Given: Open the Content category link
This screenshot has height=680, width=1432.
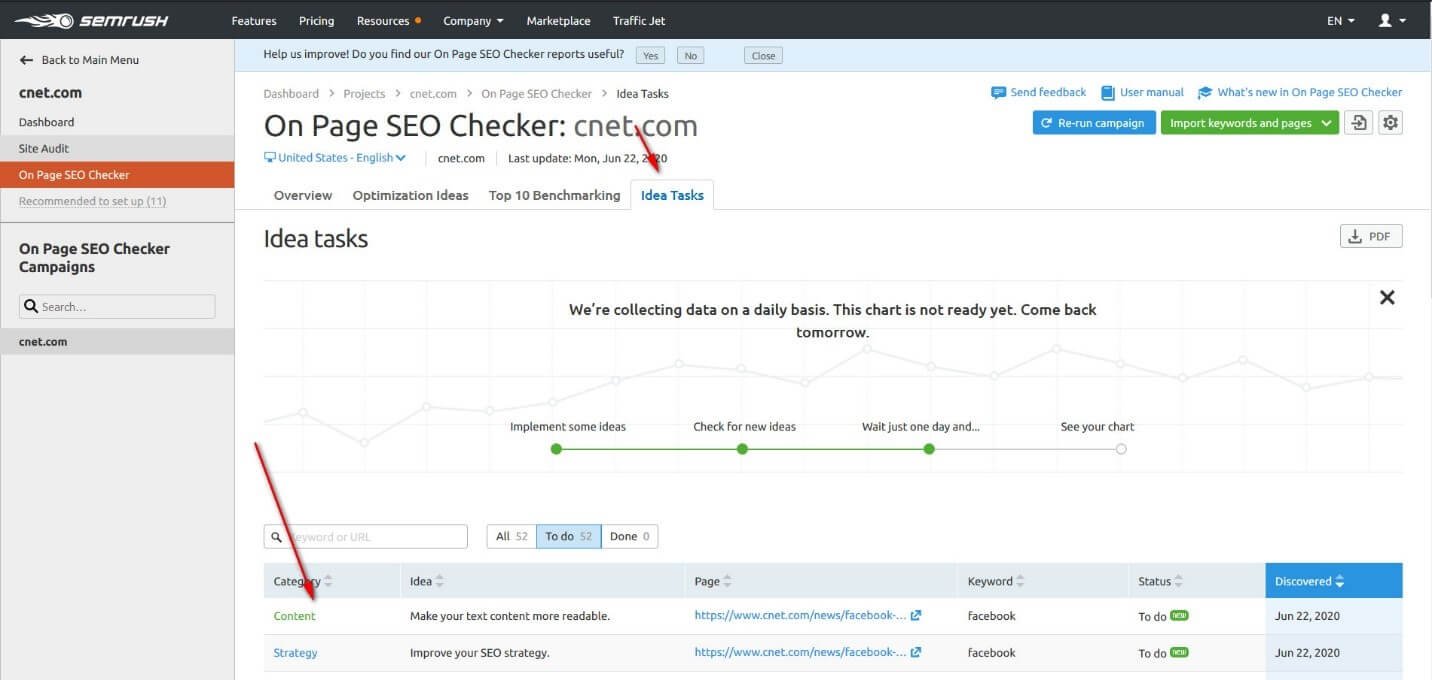Looking at the screenshot, I should tap(295, 616).
